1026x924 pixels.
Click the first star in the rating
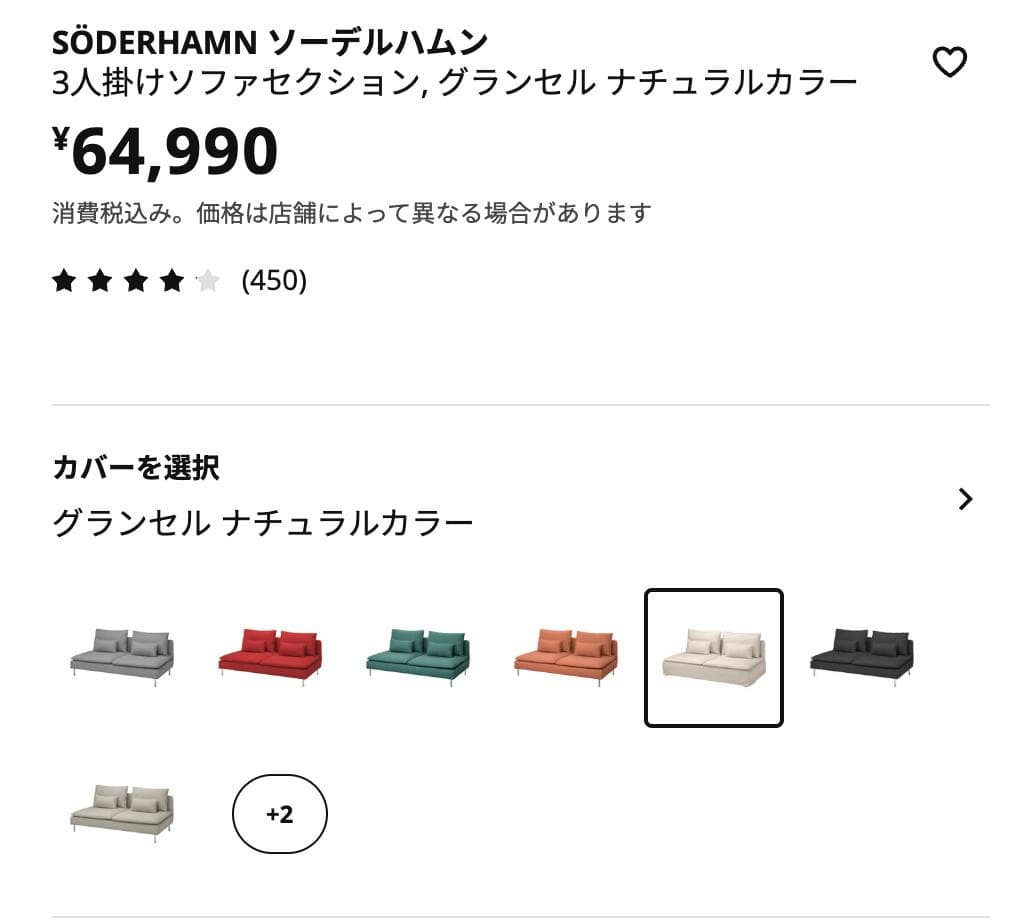66,281
